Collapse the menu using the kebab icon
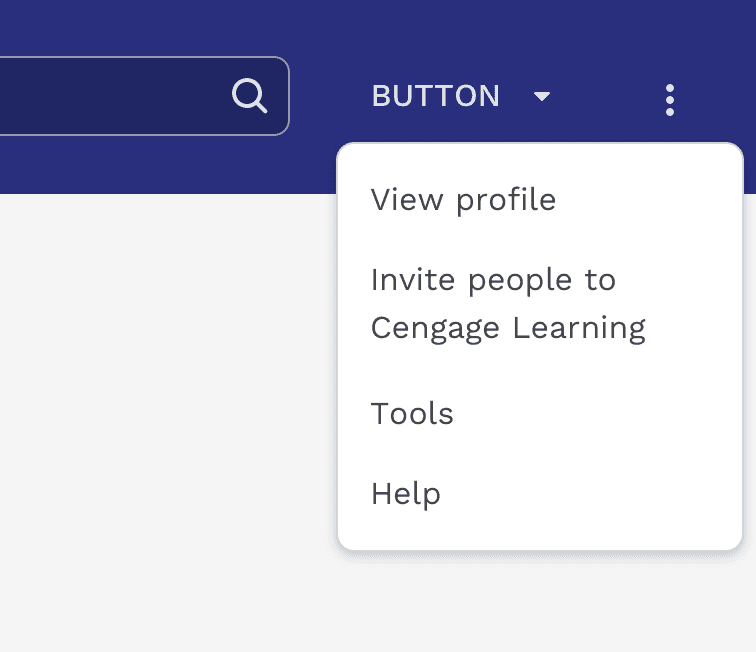Image resolution: width=756 pixels, height=652 pixels. coord(670,99)
